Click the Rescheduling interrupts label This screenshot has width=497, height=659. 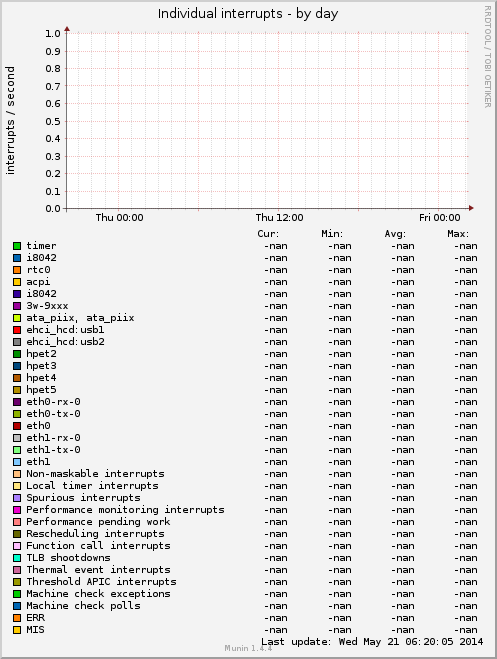pyautogui.click(x=95, y=534)
